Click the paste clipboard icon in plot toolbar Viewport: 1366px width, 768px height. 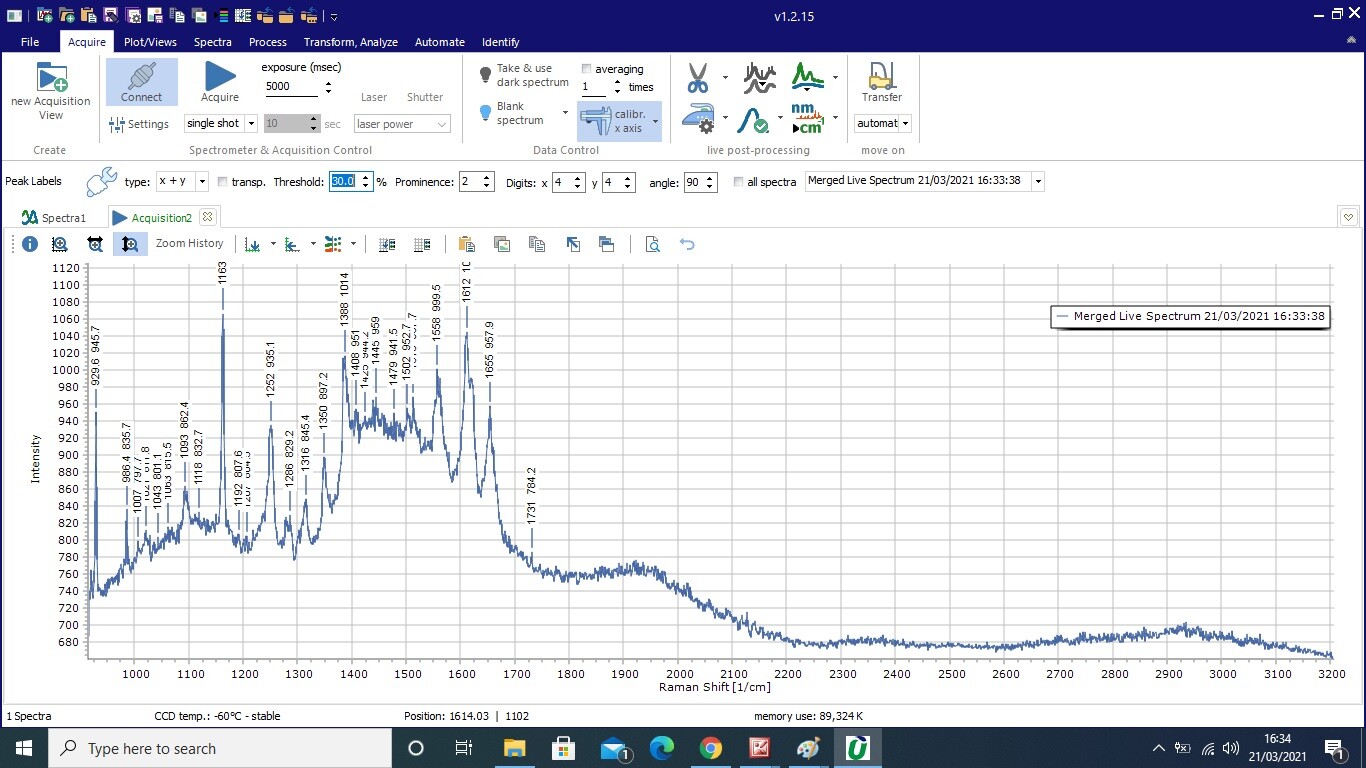point(466,244)
